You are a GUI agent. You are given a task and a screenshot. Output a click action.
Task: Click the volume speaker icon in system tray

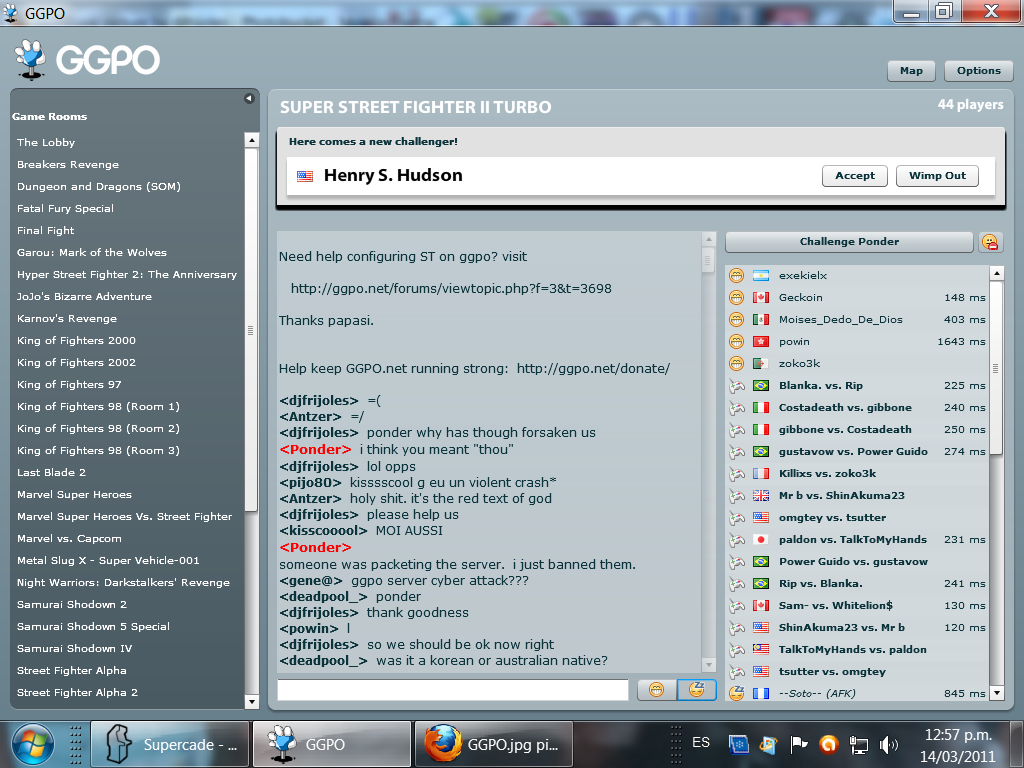[888, 744]
